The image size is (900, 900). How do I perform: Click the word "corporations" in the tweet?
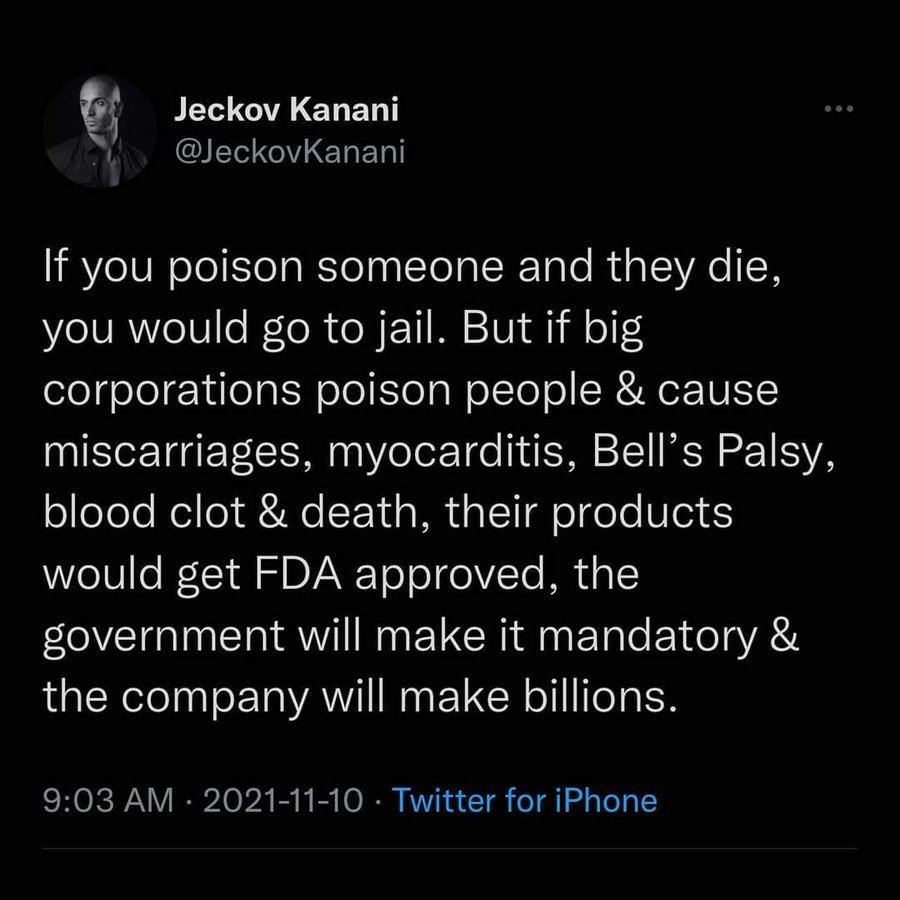click(179, 392)
